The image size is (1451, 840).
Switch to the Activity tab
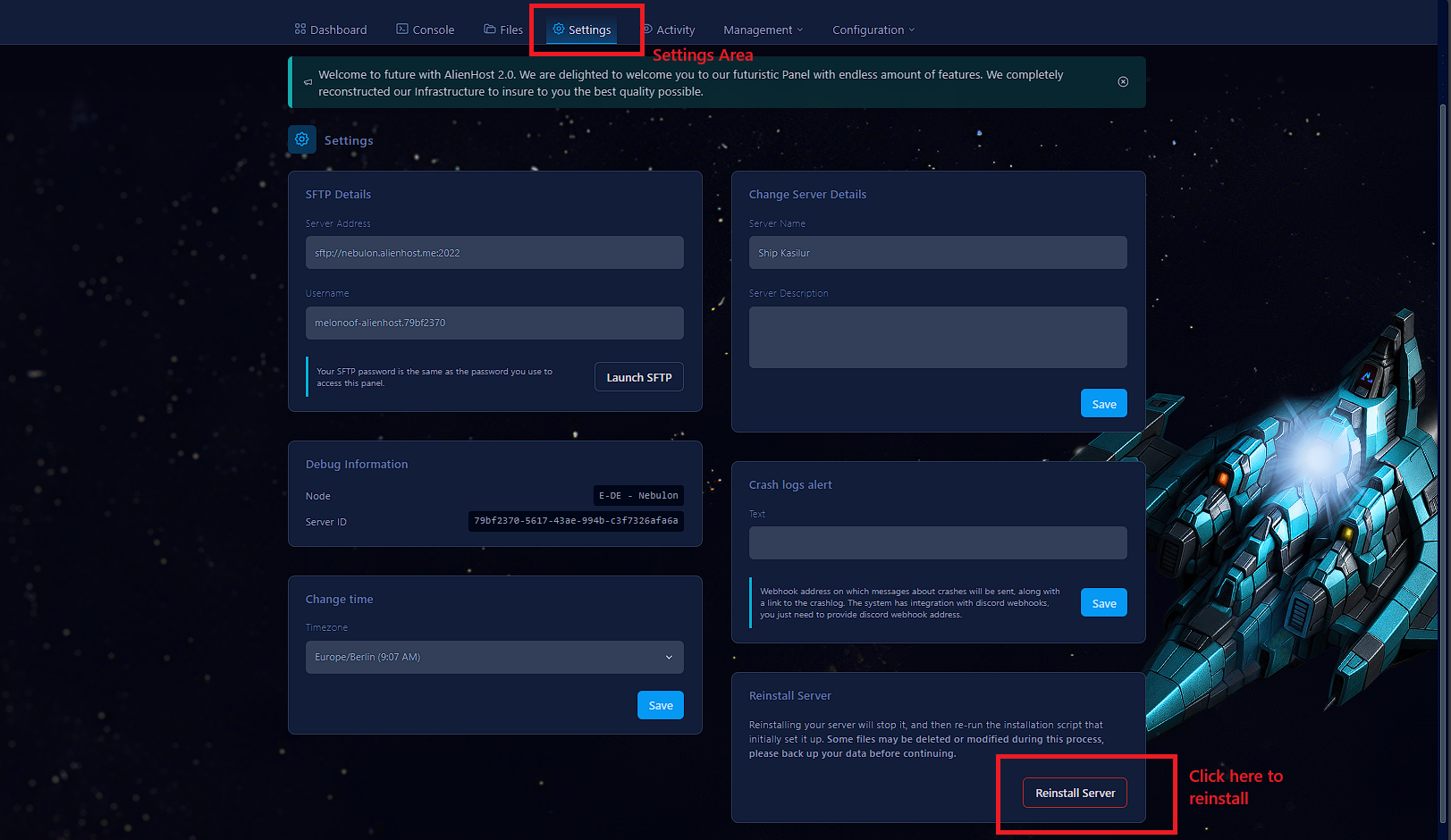coord(669,29)
